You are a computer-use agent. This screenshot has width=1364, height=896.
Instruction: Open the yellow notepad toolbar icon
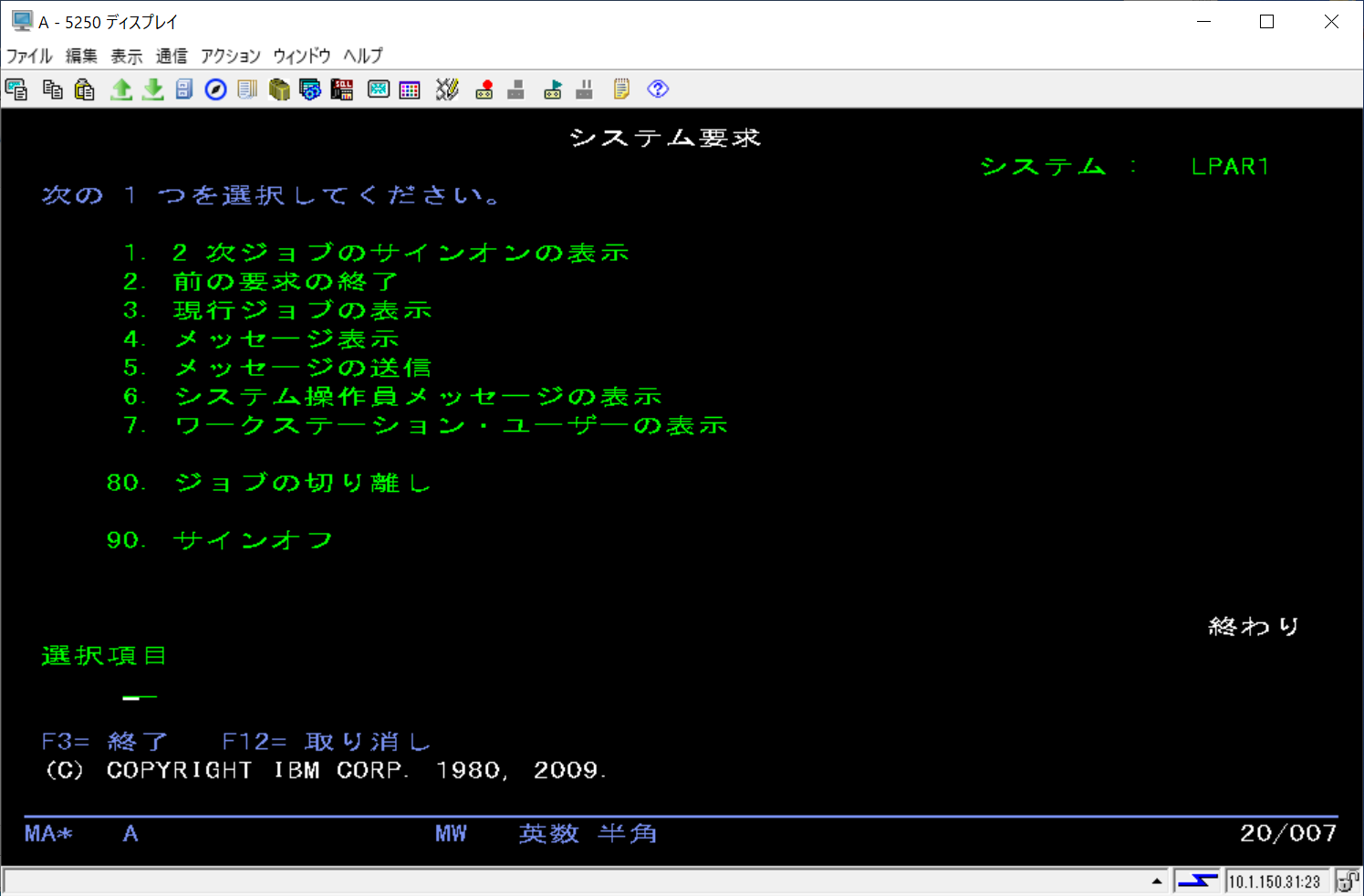click(x=621, y=89)
